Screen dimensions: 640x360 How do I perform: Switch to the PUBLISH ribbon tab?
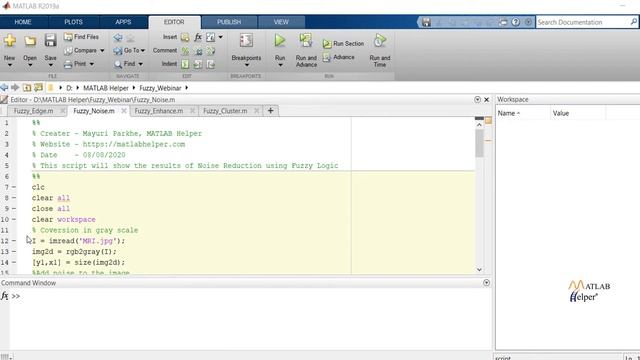229,22
